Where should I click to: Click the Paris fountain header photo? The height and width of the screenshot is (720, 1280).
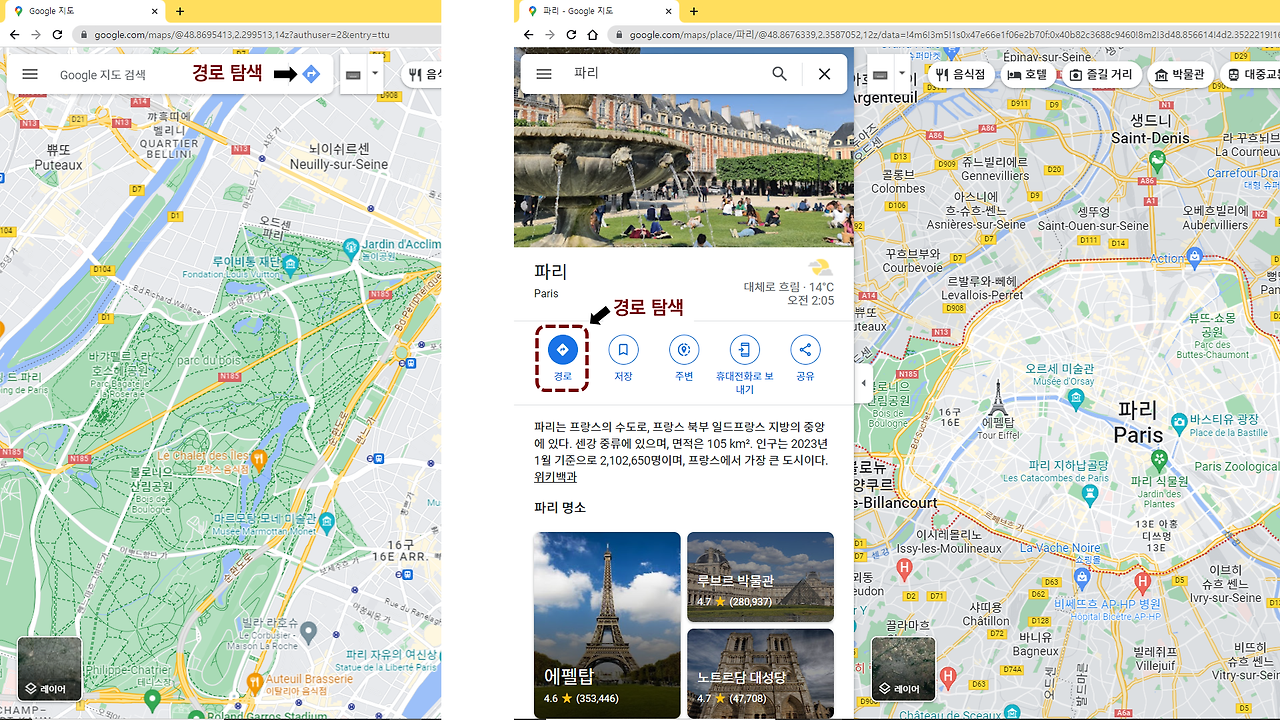[x=684, y=170]
